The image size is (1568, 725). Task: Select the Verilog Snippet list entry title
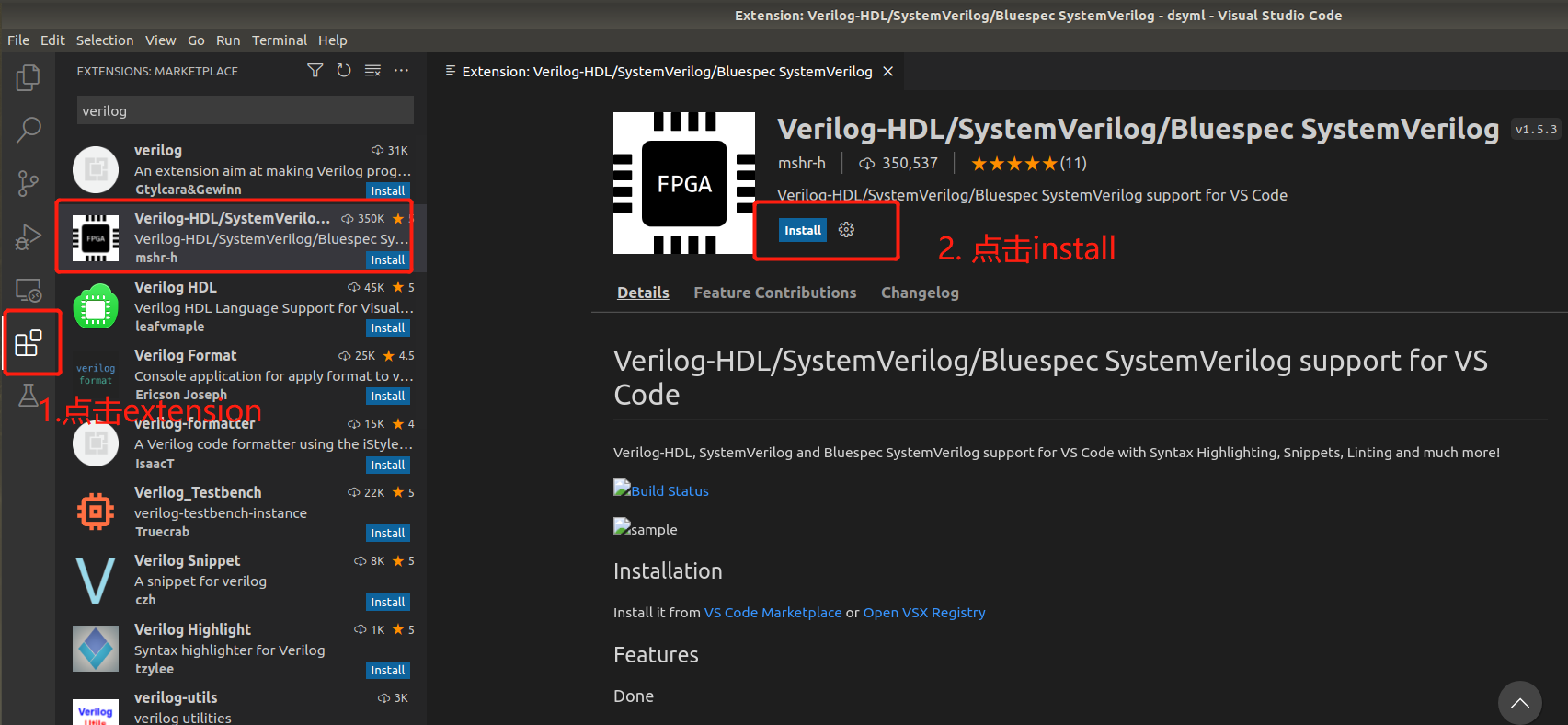coord(188,560)
